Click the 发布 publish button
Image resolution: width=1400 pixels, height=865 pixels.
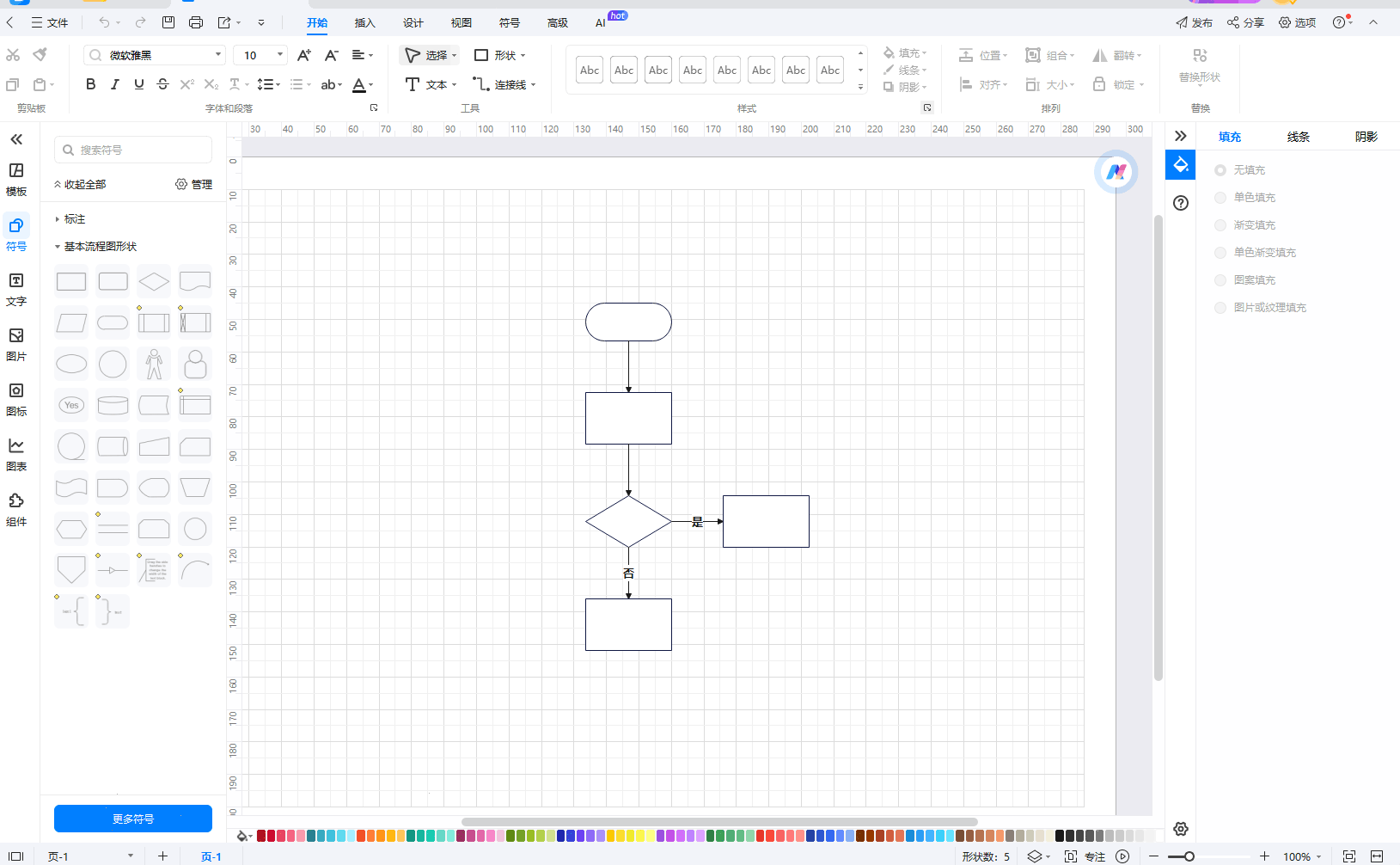1194,22
